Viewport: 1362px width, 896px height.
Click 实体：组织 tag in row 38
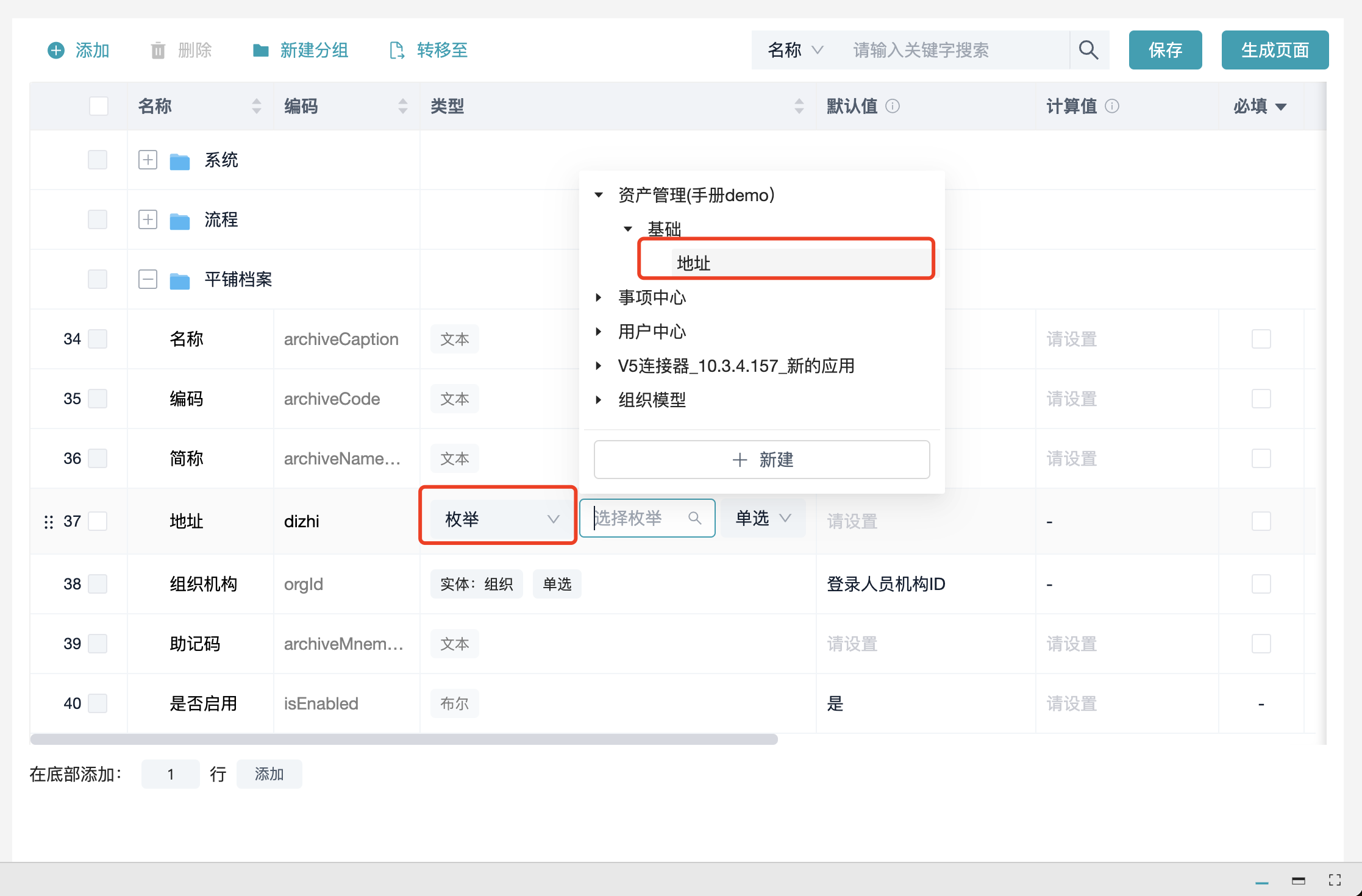coord(477,584)
